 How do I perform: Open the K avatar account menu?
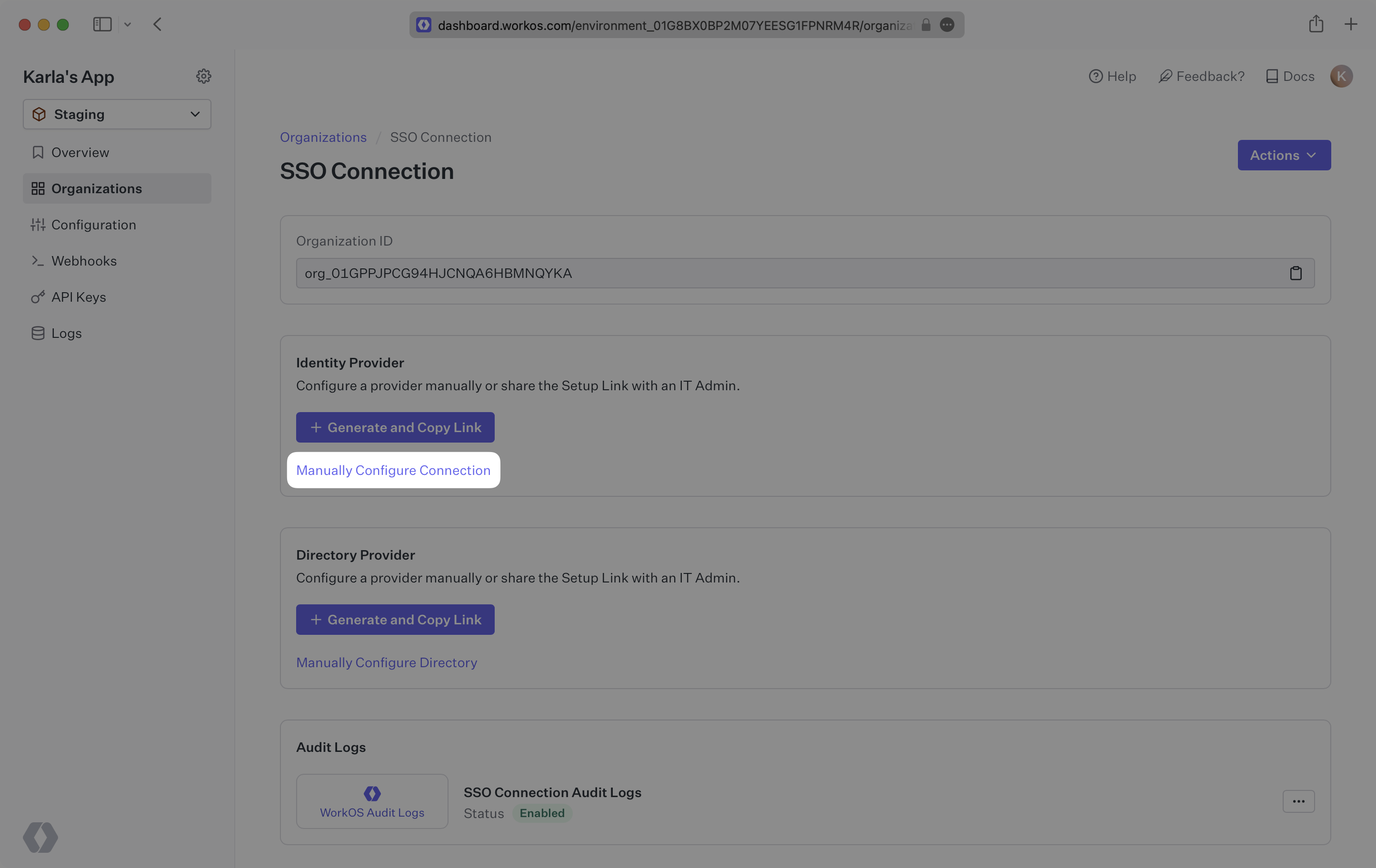(1342, 76)
